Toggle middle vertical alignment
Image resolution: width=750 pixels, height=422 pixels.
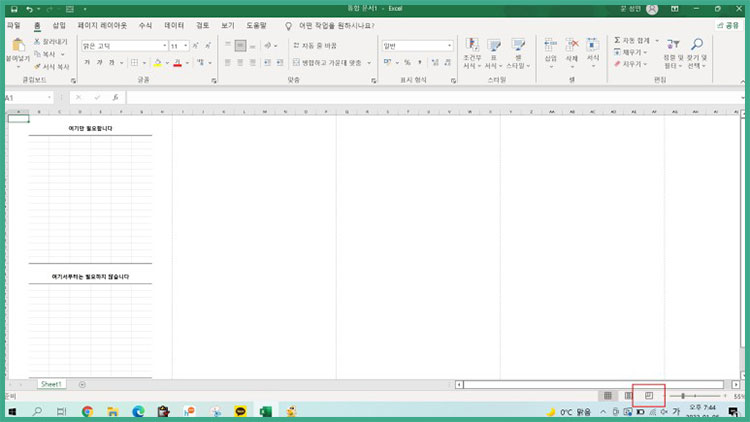[240, 46]
